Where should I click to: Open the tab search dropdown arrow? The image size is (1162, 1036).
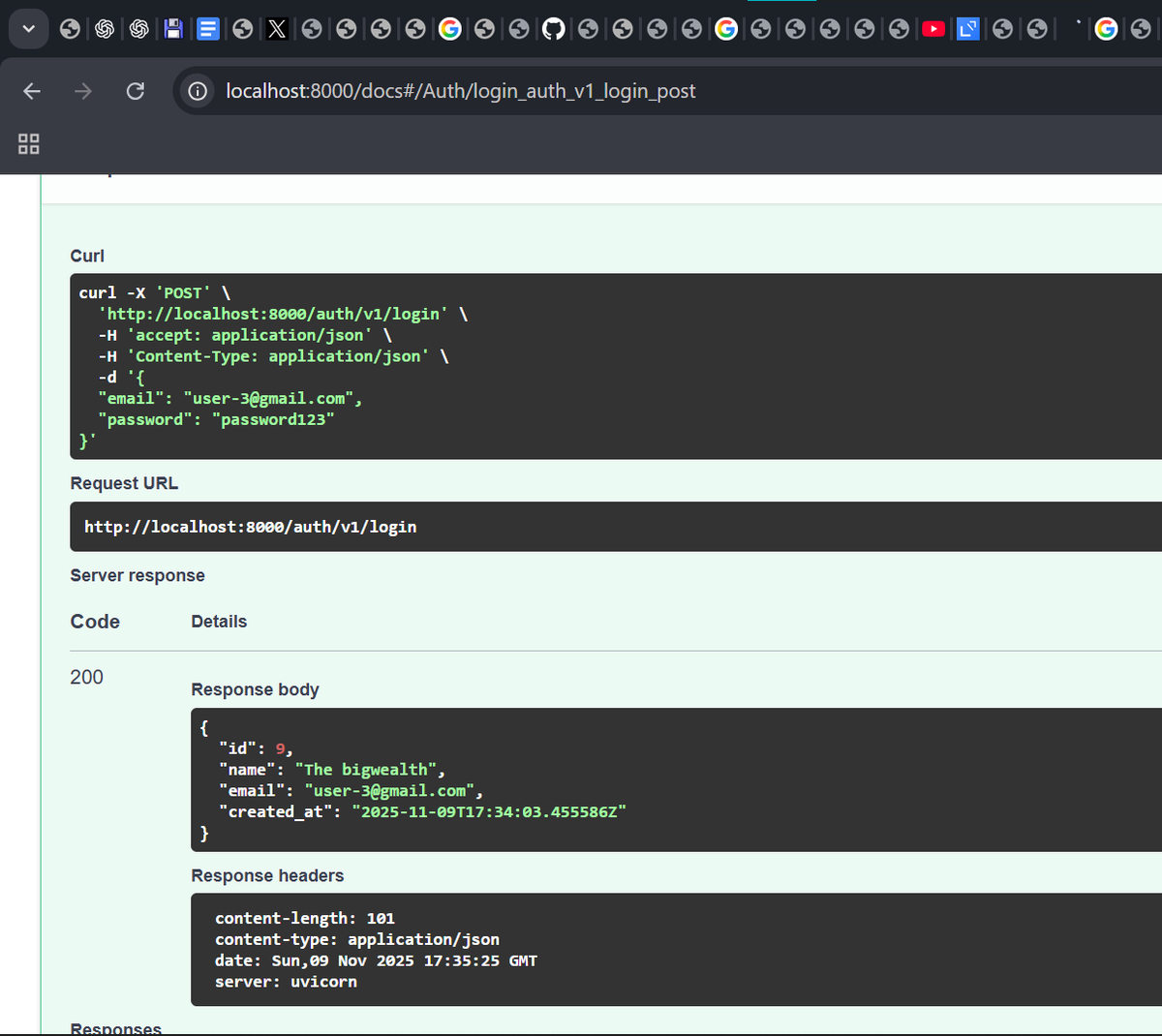pyautogui.click(x=29, y=29)
